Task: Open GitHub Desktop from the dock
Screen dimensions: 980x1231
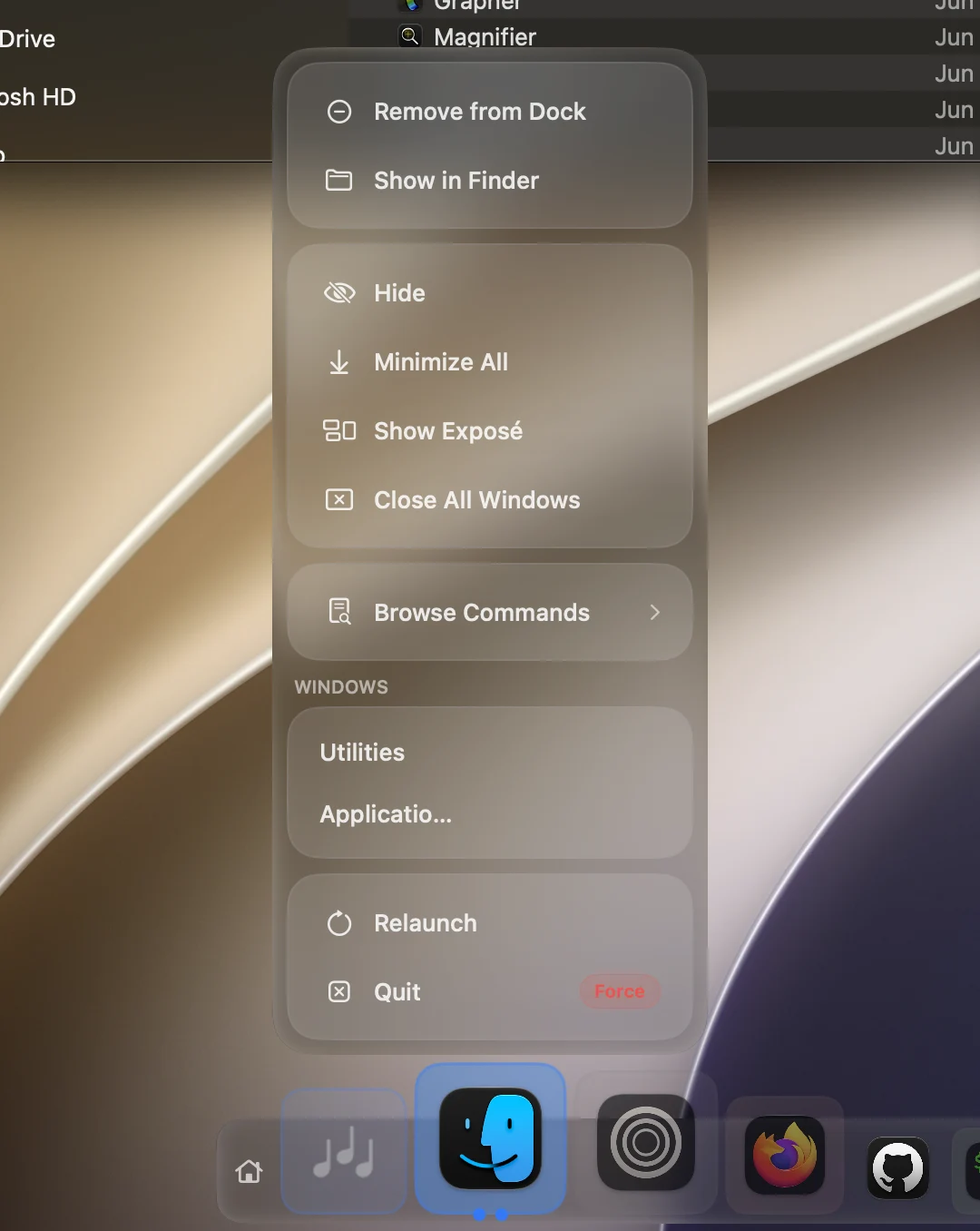Action: [x=898, y=1168]
